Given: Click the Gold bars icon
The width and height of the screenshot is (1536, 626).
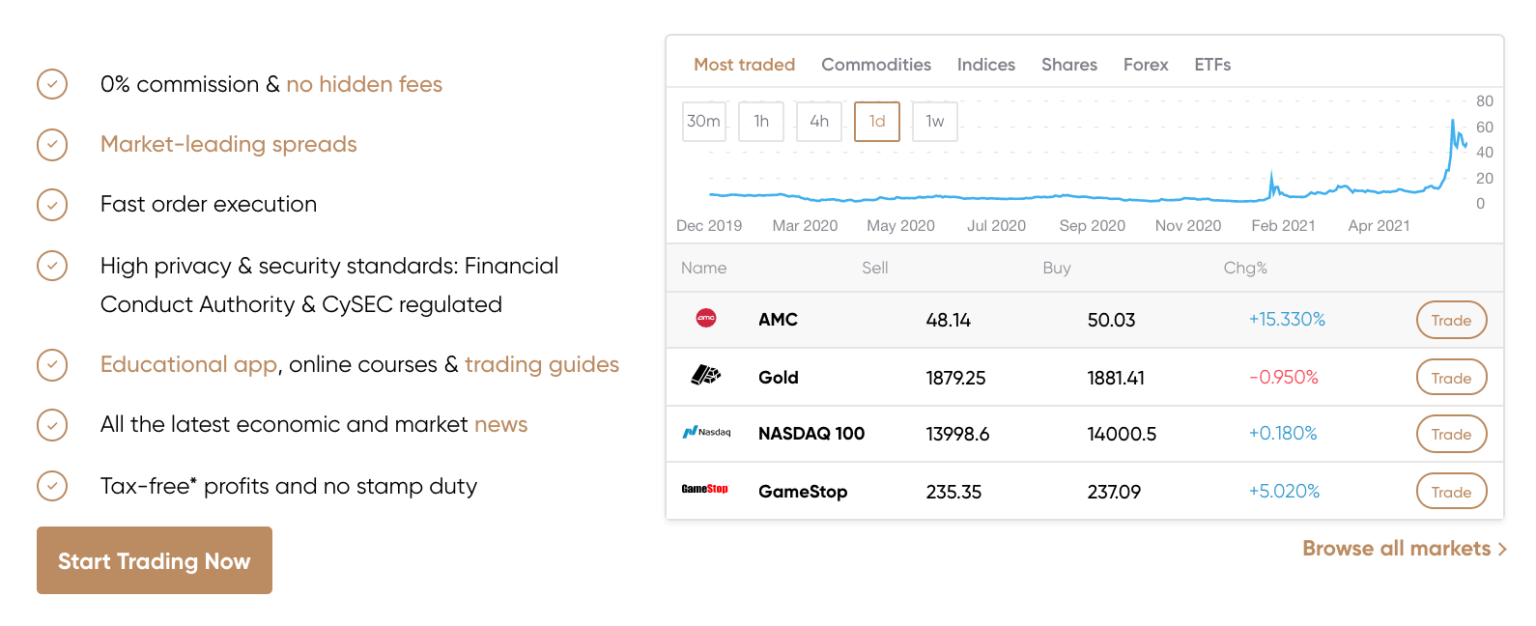Looking at the screenshot, I should 706,376.
